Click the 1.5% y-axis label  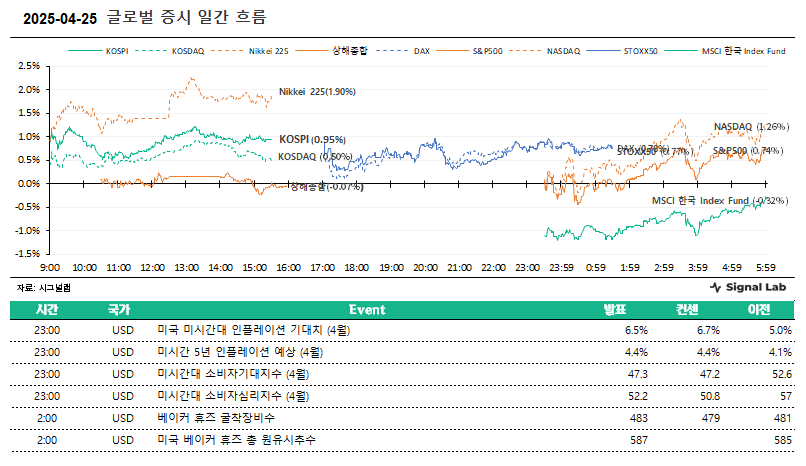coord(29,113)
